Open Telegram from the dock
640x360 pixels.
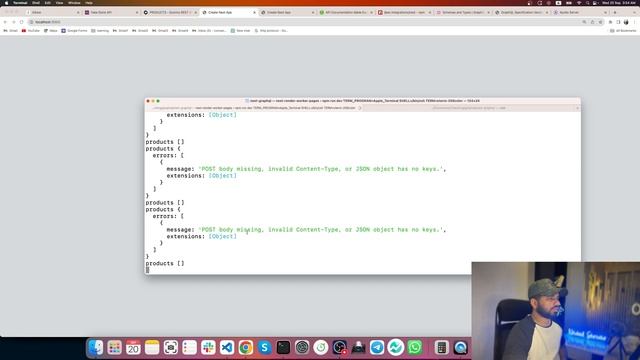click(377, 347)
